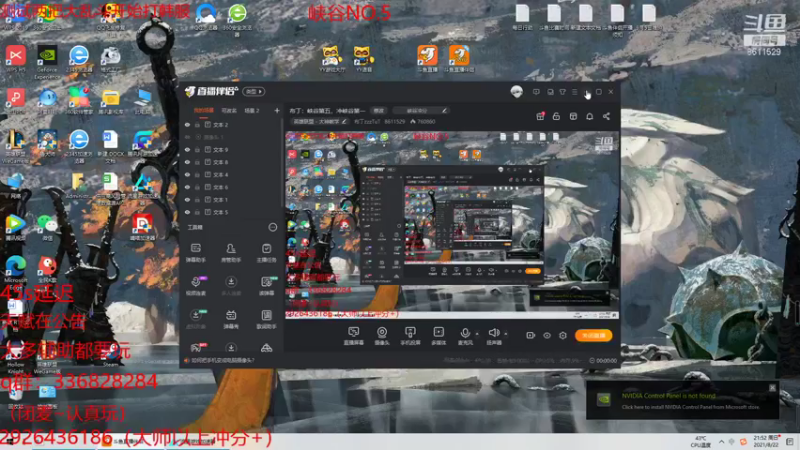Open the download tool with green badge
The height and width of the screenshot is (450, 800).
coord(196,319)
